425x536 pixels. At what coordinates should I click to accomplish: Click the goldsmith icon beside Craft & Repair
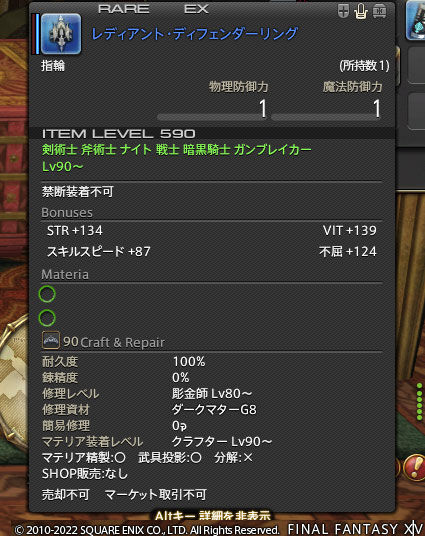coord(51,340)
